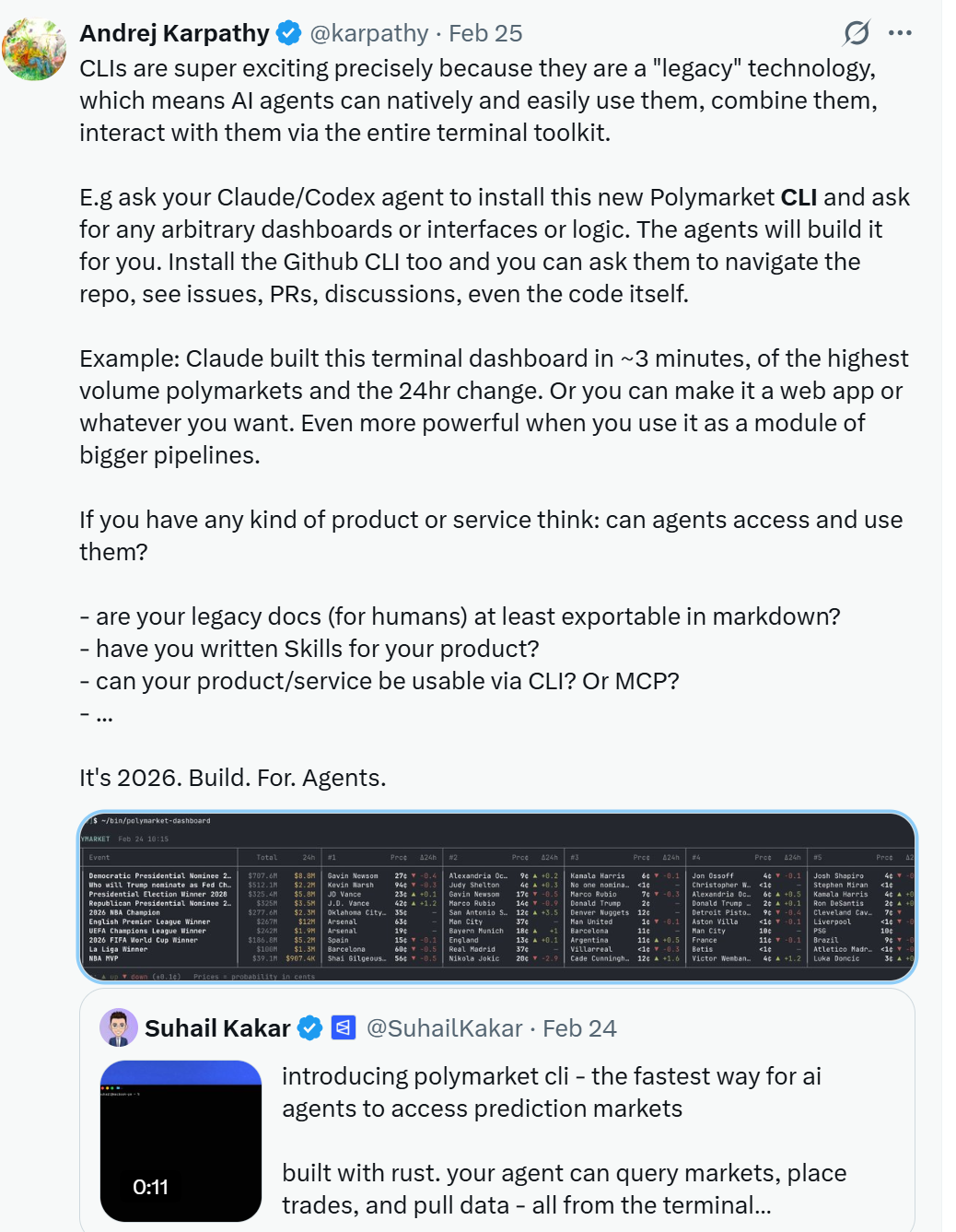
Task: Click Andrej Karpathy's verified badge
Action: [289, 33]
